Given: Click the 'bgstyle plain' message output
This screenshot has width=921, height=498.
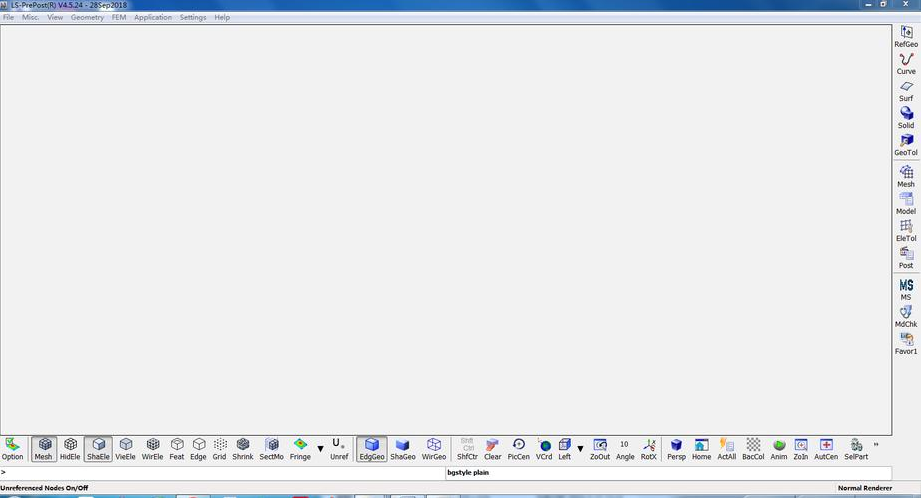Looking at the screenshot, I should pyautogui.click(x=468, y=473).
